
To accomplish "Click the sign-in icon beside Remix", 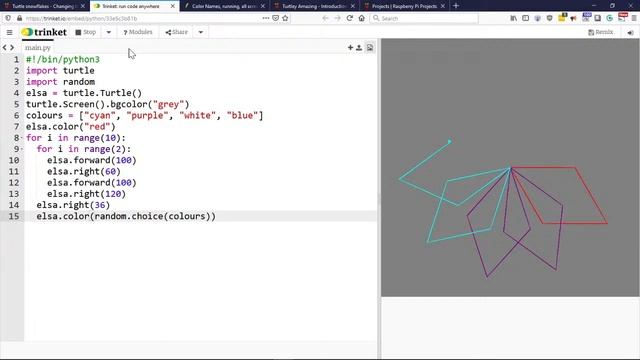I will point(630,32).
